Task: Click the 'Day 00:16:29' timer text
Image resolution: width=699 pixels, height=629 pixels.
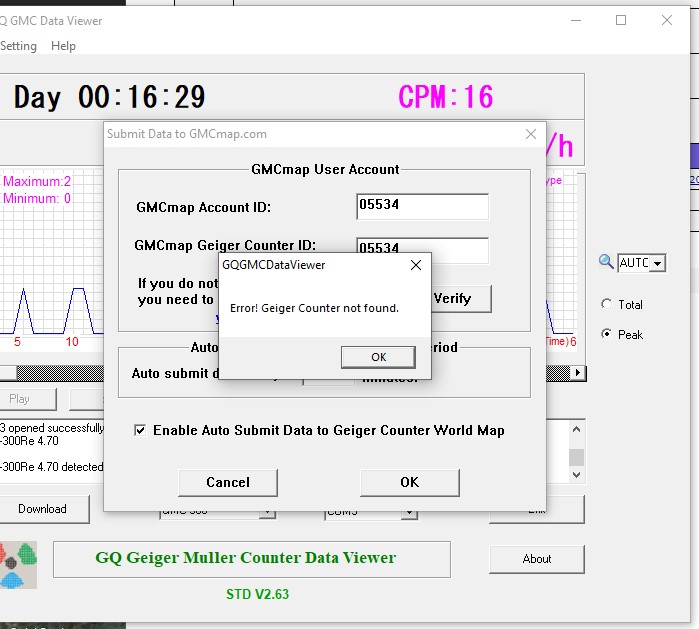Action: [x=109, y=97]
